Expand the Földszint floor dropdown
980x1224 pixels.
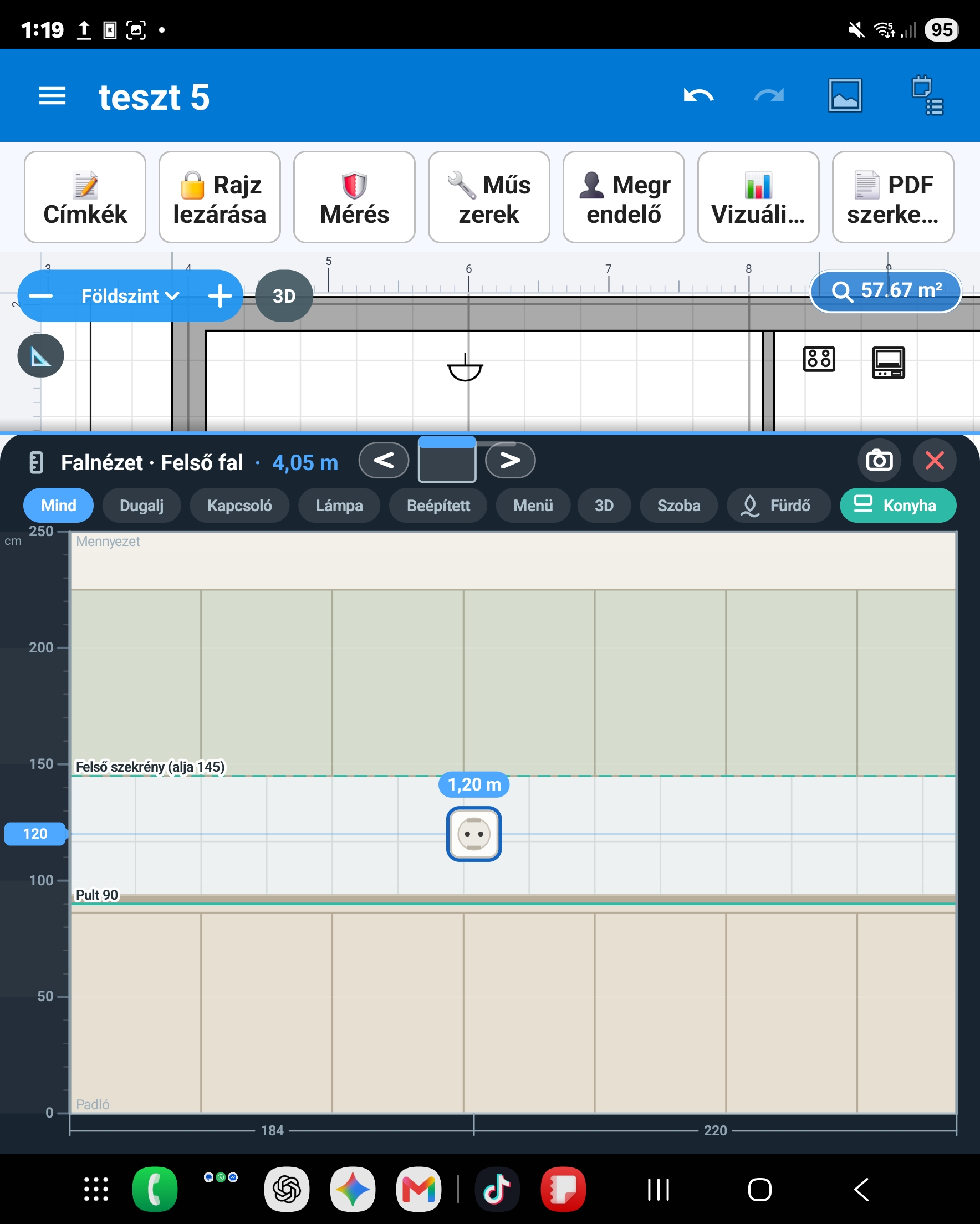130,296
